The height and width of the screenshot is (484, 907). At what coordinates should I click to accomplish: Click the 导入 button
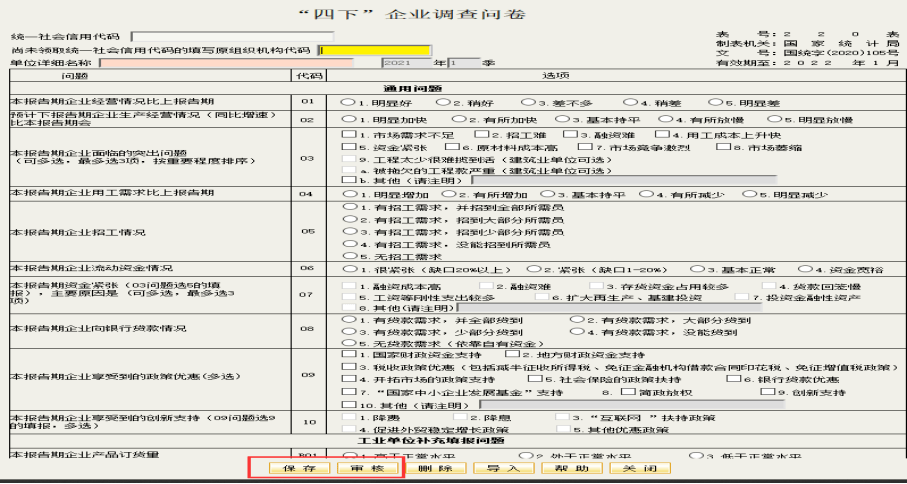[x=504, y=468]
